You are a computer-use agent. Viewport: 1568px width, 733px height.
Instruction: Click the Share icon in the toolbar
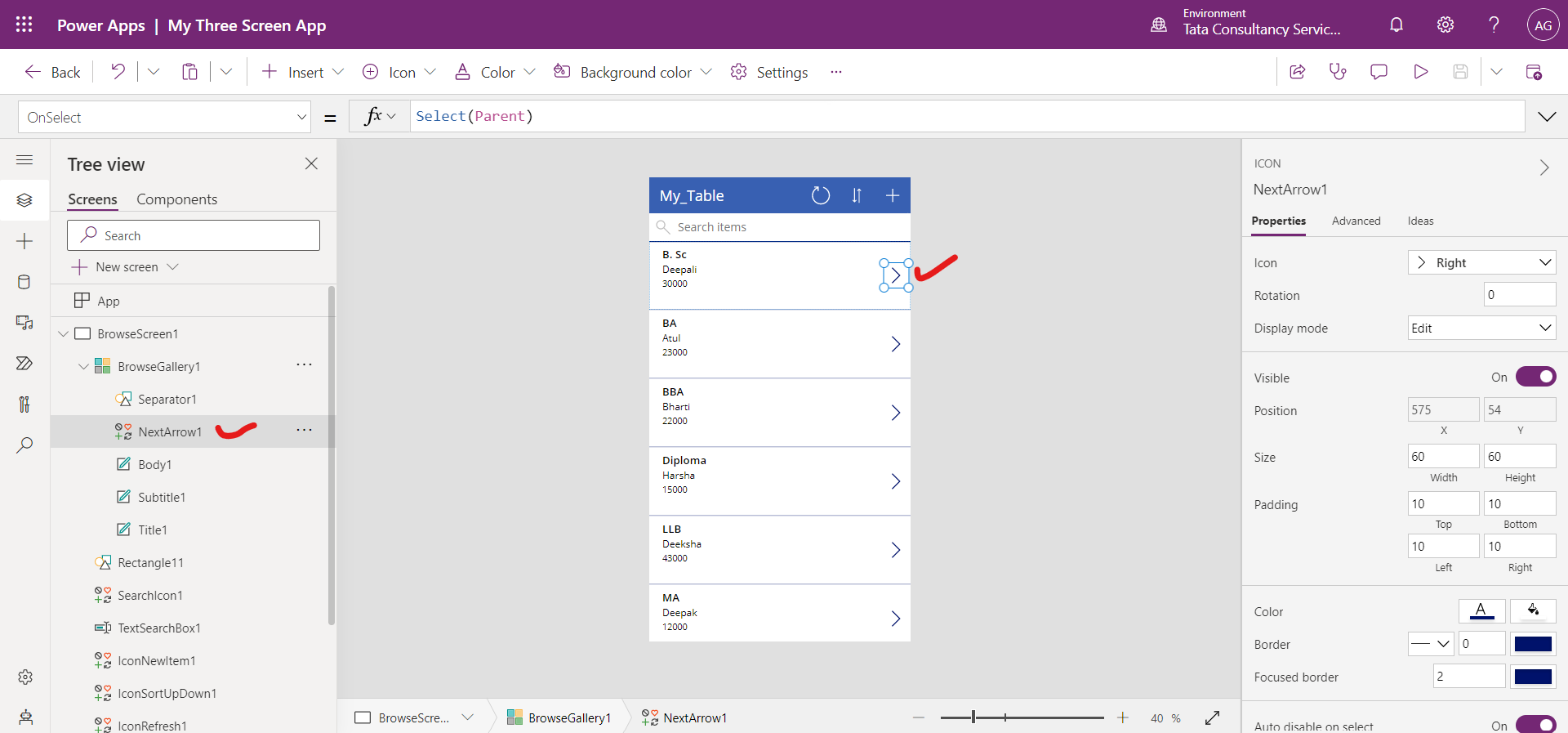pos(1297,72)
